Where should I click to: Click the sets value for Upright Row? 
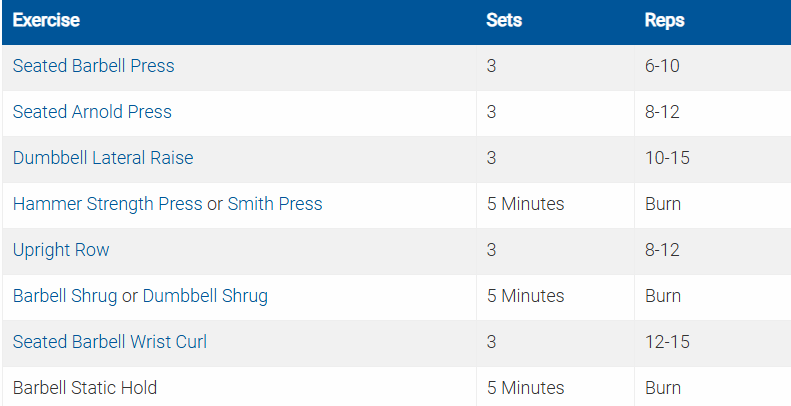click(x=492, y=250)
